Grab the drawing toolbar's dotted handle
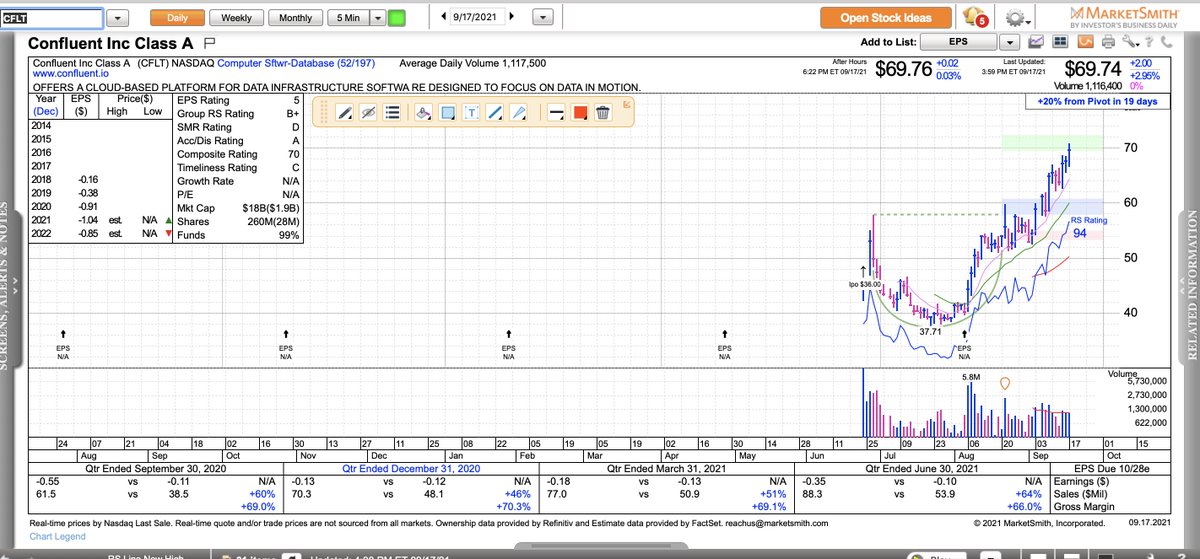Image resolution: width=1200 pixels, height=559 pixels. tap(323, 113)
